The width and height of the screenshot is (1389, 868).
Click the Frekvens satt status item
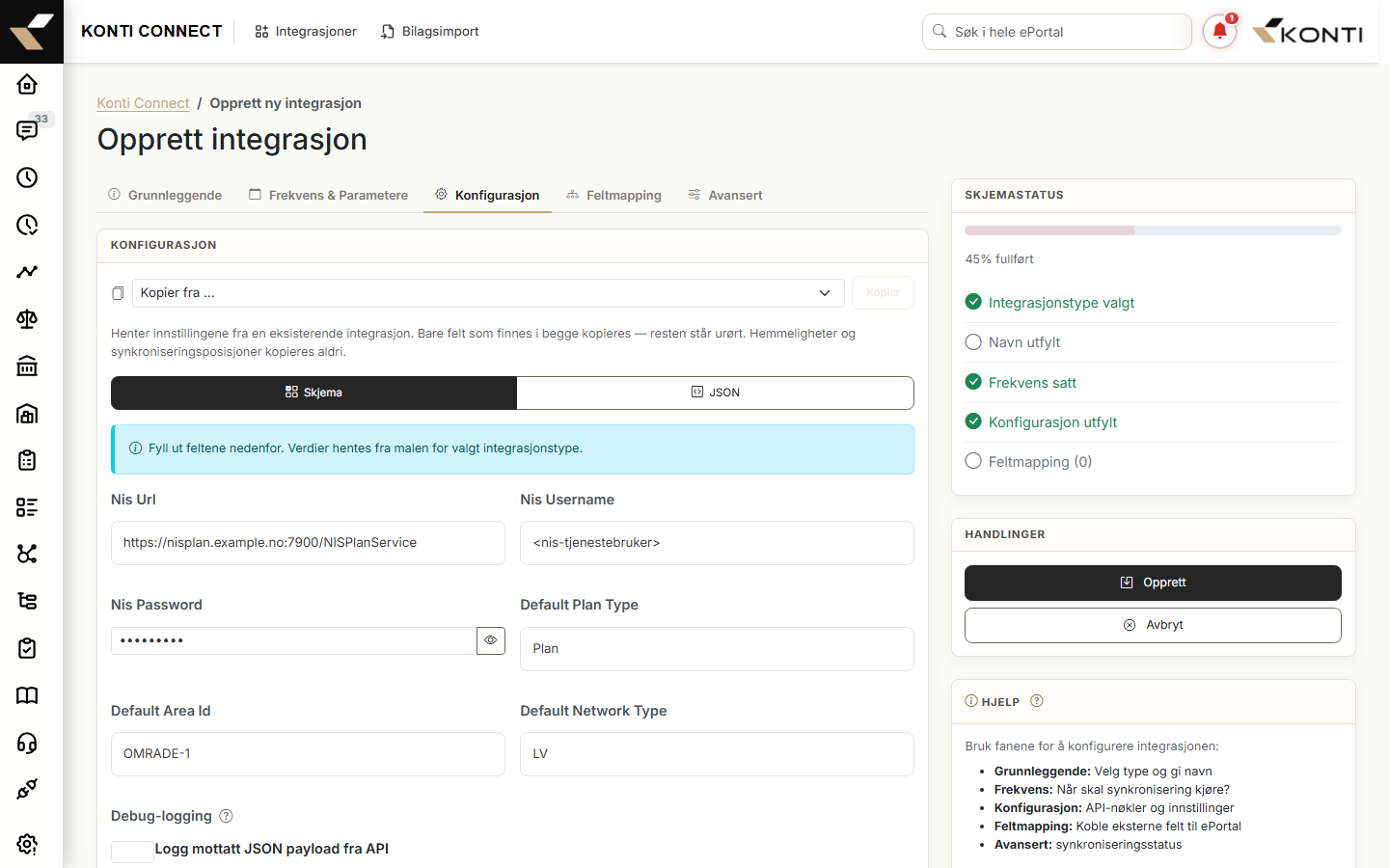[1153, 383]
